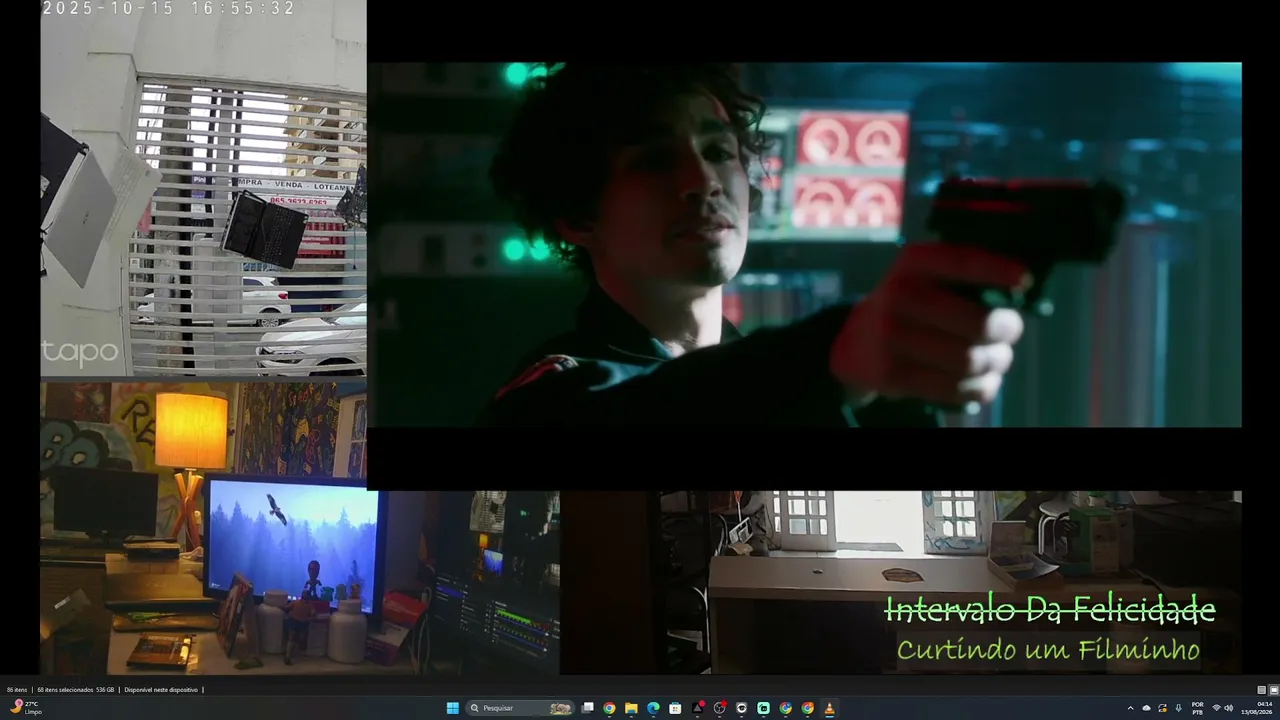The image size is (1280, 720).
Task: Open the POR PTB language switcher
Action: [1198, 708]
